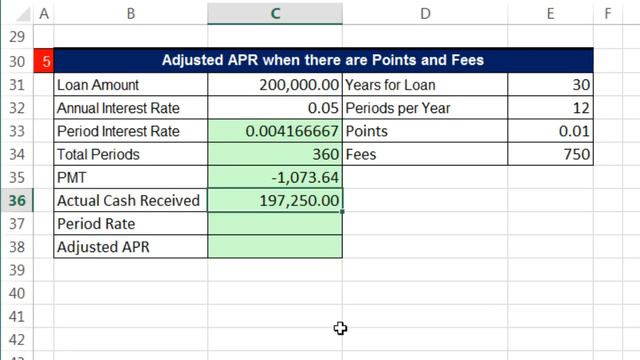Select row 42 header
The width and height of the screenshot is (640, 360).
pos(17,340)
